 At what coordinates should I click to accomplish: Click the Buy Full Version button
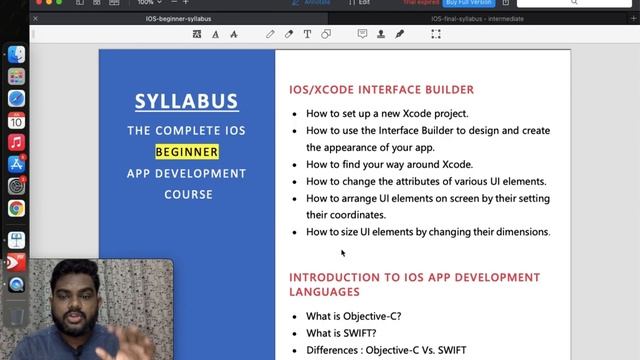point(469,3)
